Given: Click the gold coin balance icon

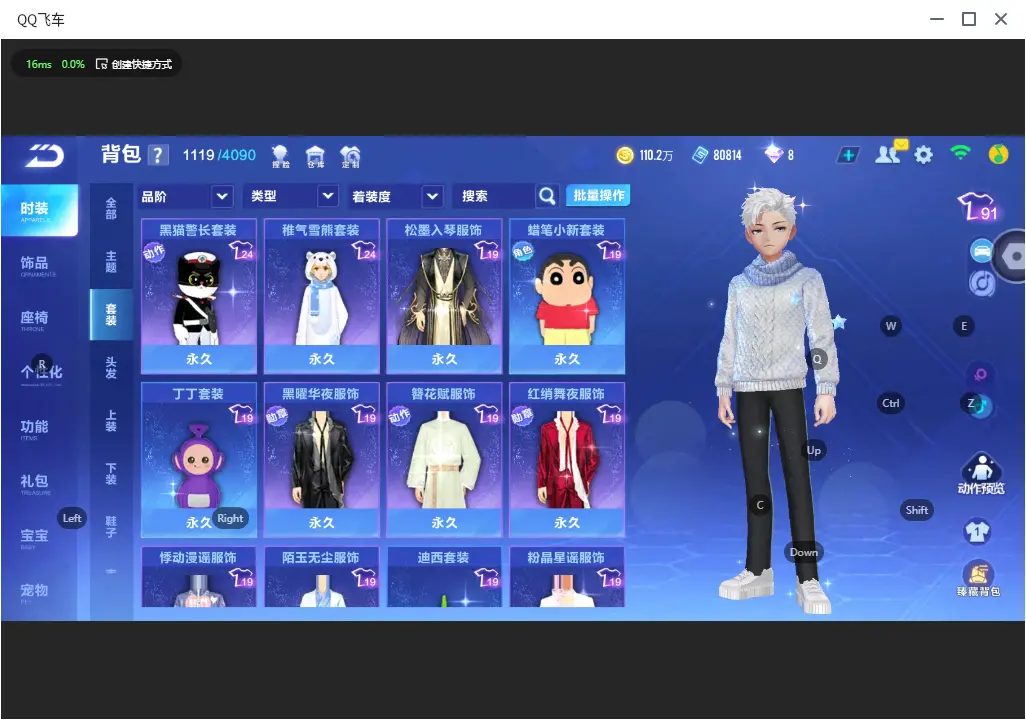Looking at the screenshot, I should pos(625,155).
